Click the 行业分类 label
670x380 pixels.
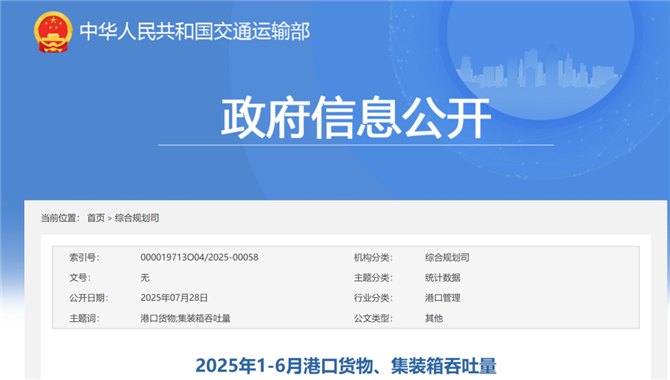pos(373,298)
